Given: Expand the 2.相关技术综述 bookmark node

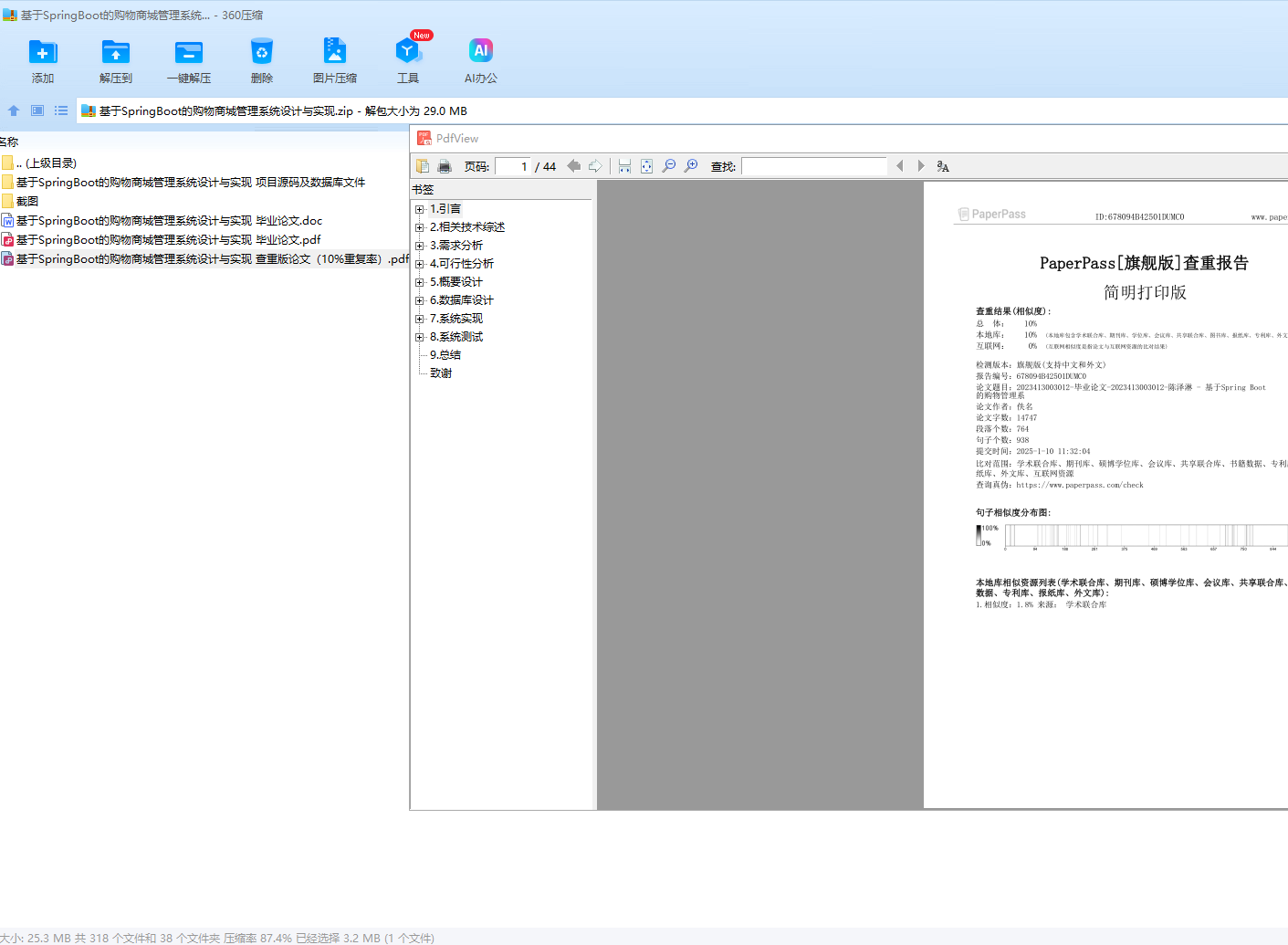Looking at the screenshot, I should 420,227.
